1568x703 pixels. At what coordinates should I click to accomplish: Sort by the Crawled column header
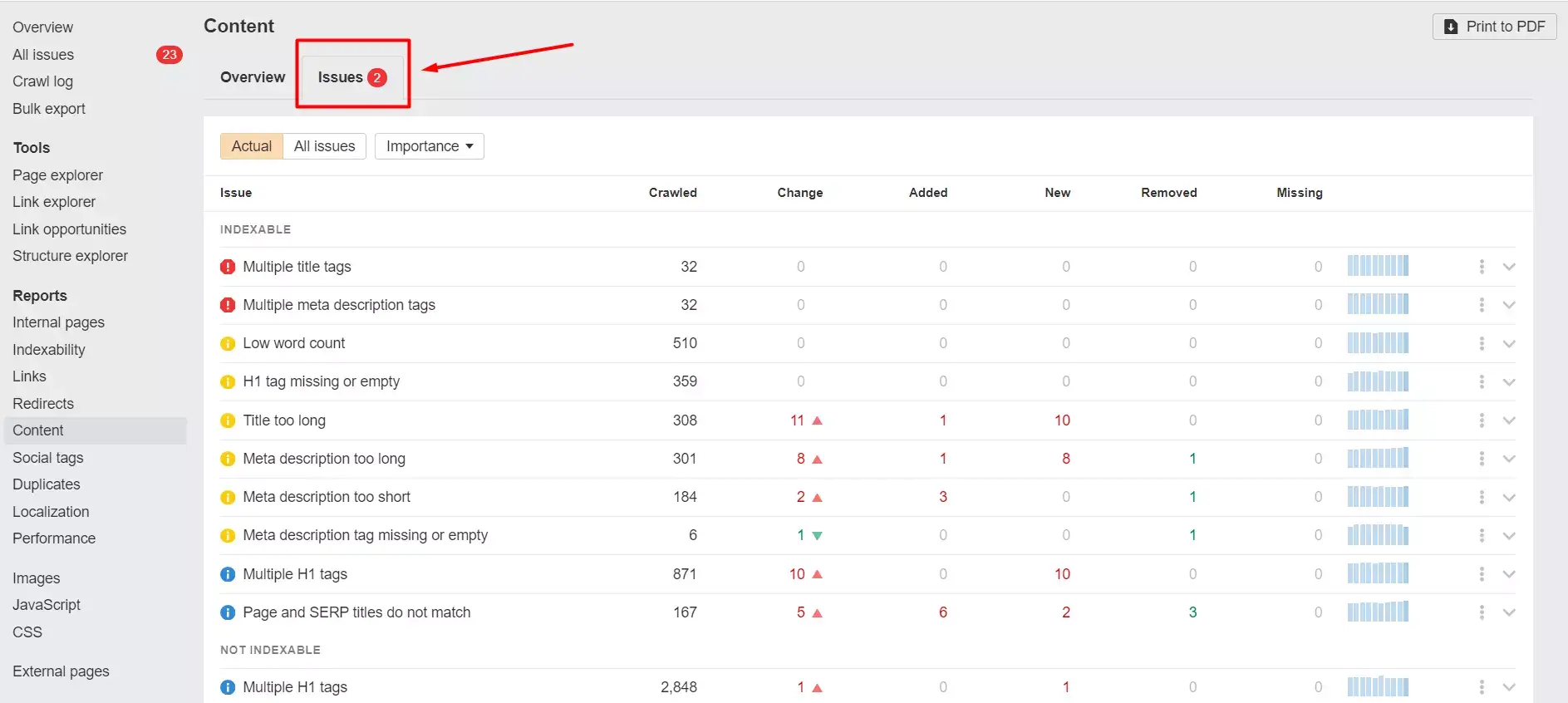672,193
